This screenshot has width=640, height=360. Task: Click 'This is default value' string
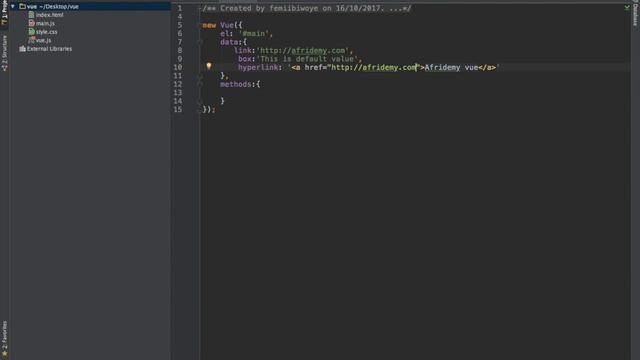point(308,59)
